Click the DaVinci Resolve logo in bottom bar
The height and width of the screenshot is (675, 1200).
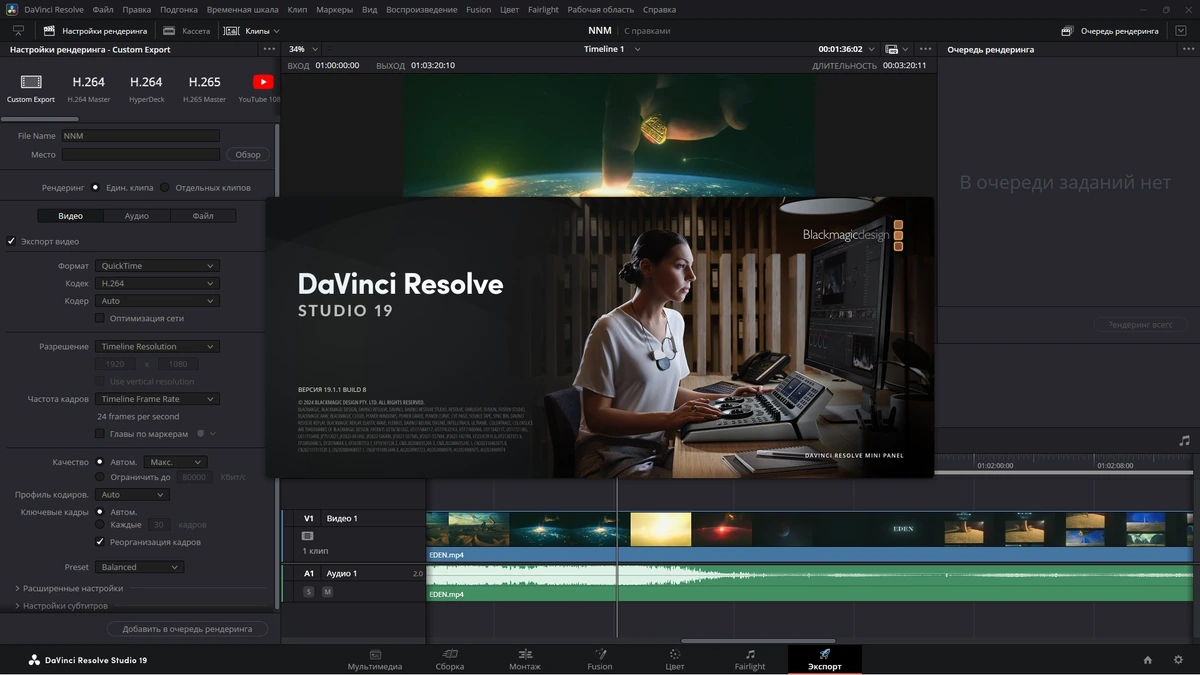(x=34, y=660)
